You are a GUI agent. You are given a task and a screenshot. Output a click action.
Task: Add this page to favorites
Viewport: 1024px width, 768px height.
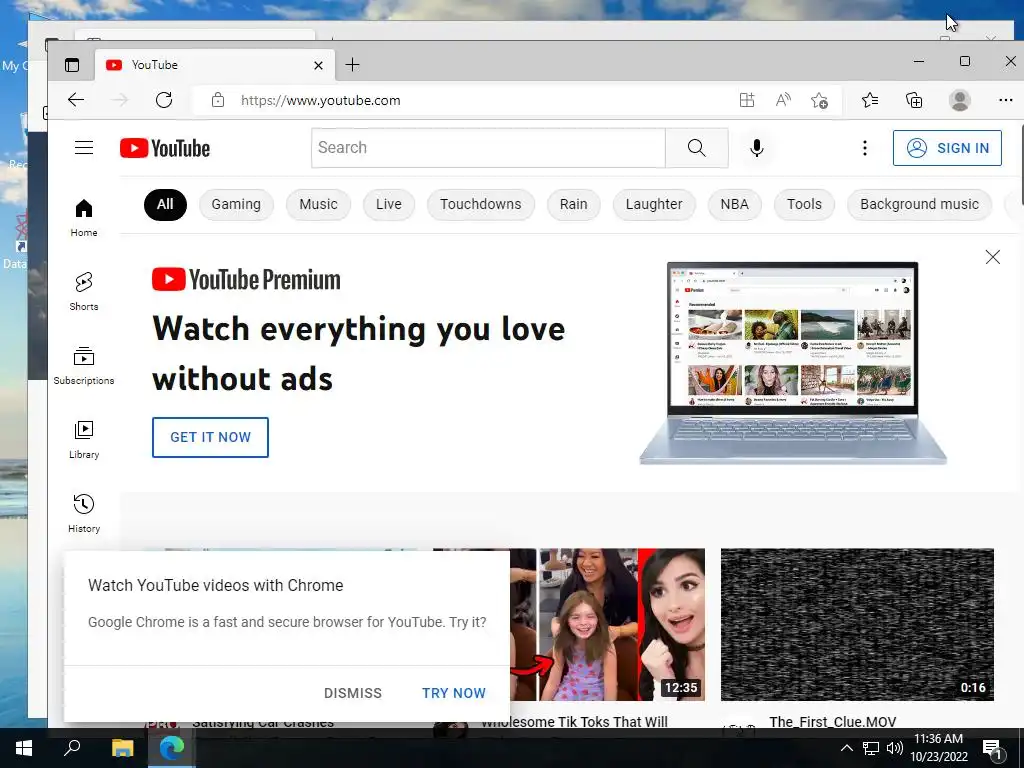point(819,100)
